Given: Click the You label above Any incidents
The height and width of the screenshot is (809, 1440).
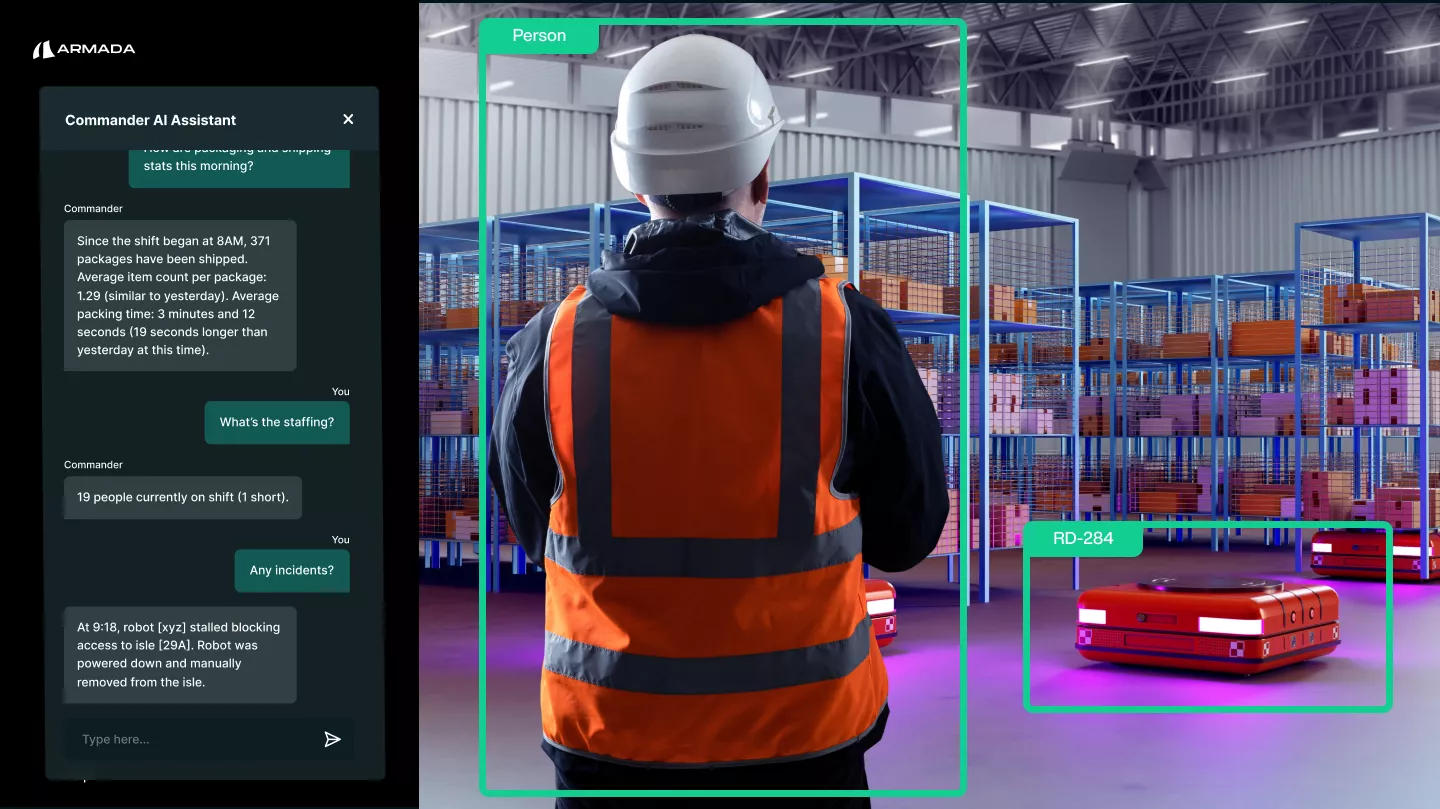Looking at the screenshot, I should [340, 539].
